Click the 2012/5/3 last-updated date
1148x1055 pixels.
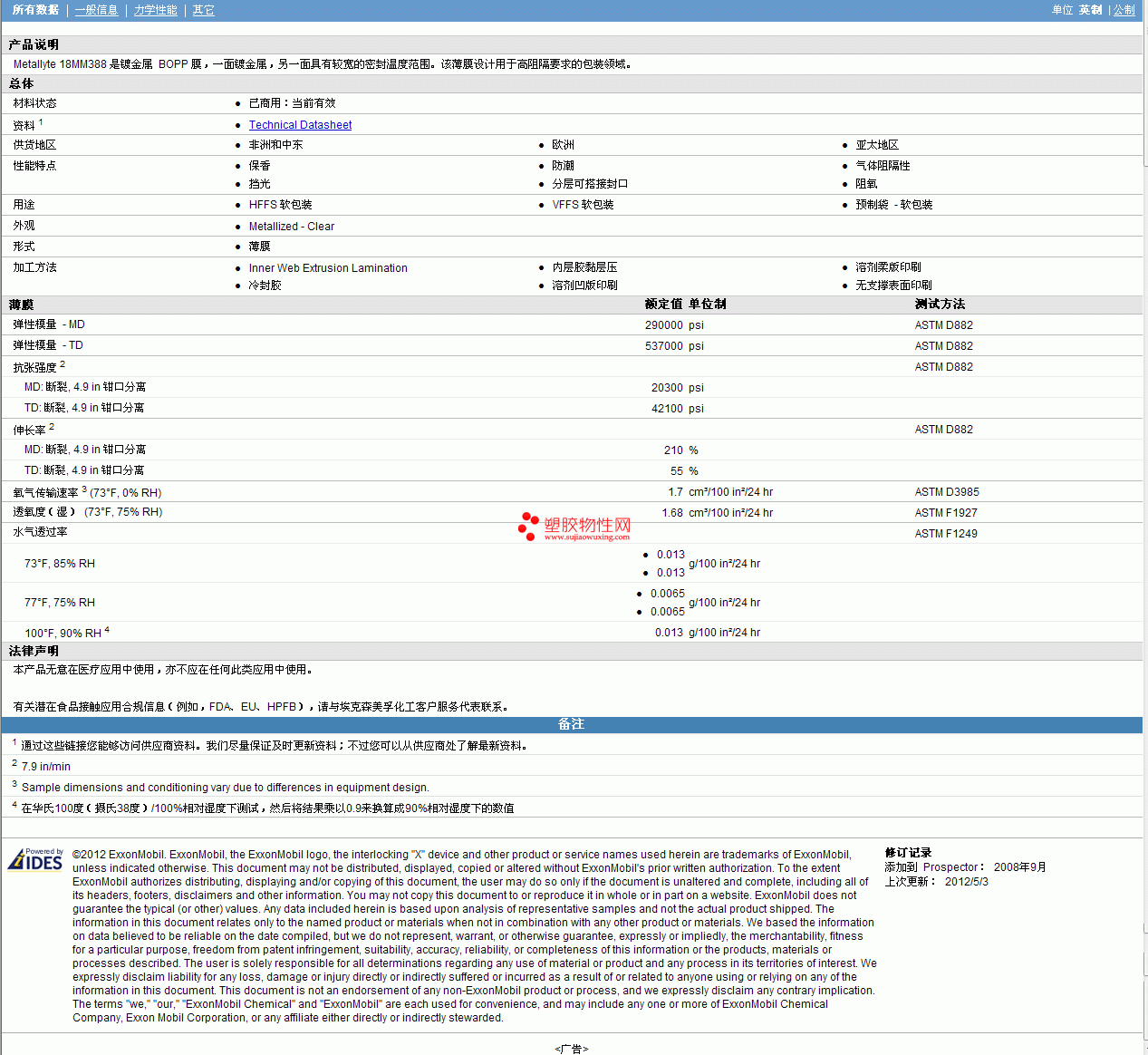pos(966,881)
